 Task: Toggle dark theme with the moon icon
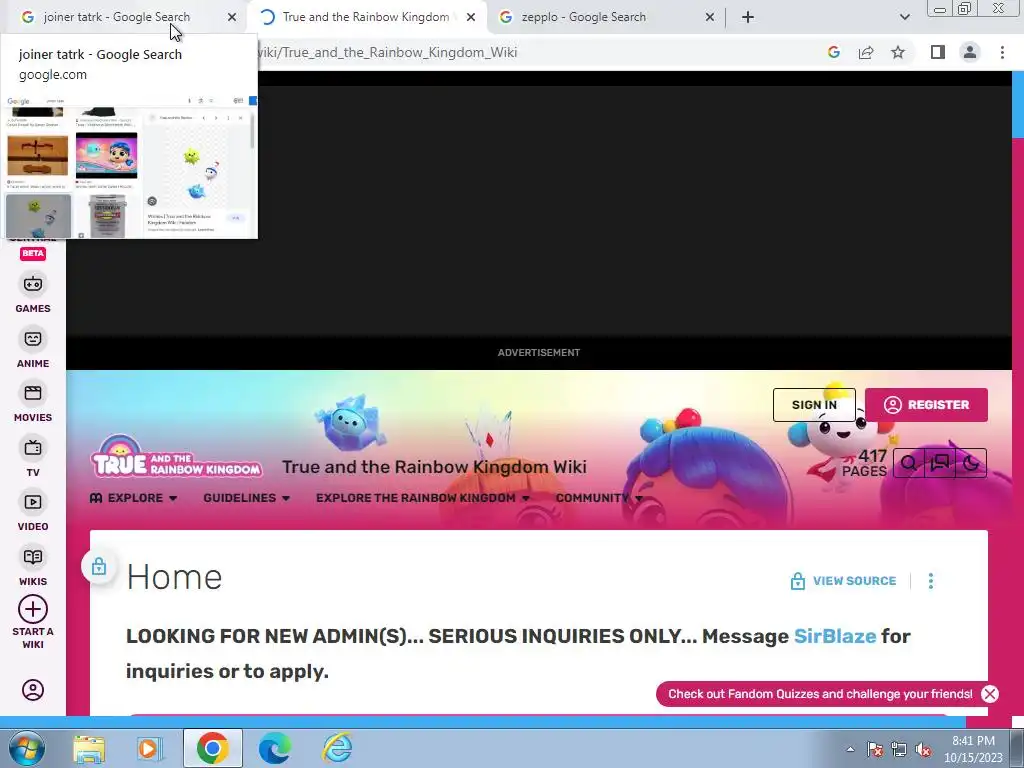coord(970,463)
